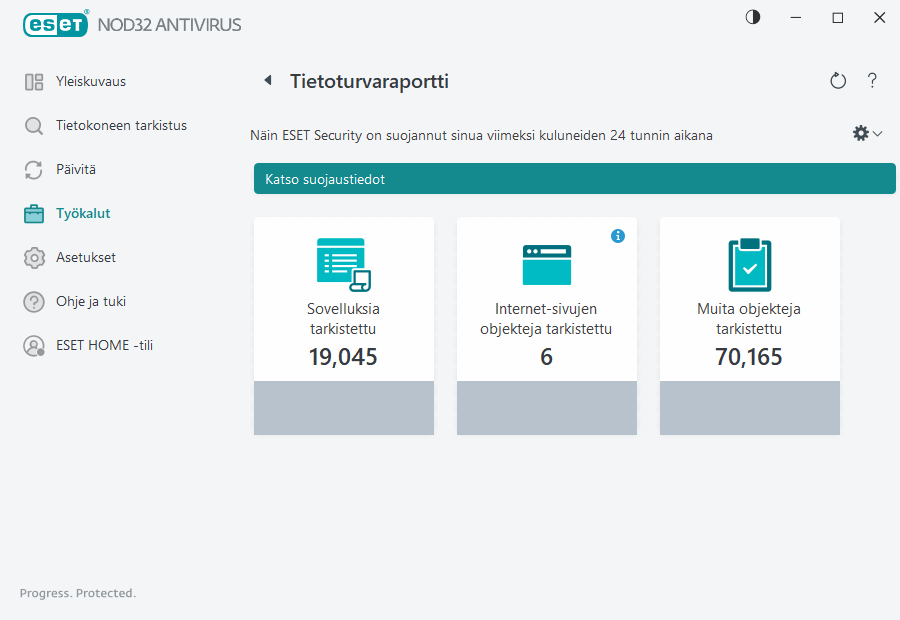Open the Asetukset gear icon
900x620 pixels.
click(x=34, y=257)
